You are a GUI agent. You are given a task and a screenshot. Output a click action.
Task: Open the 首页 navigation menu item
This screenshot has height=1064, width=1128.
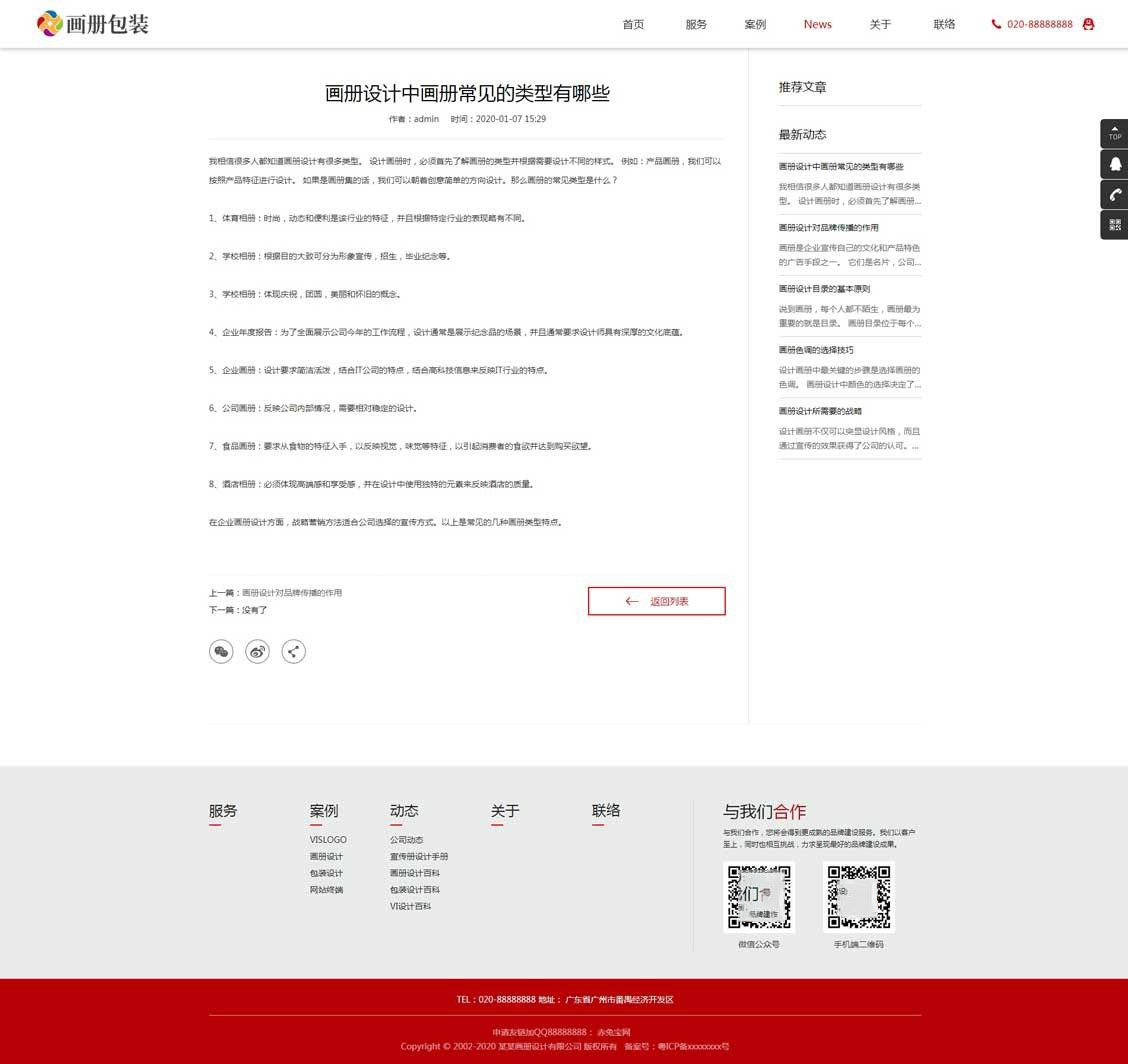tap(633, 24)
